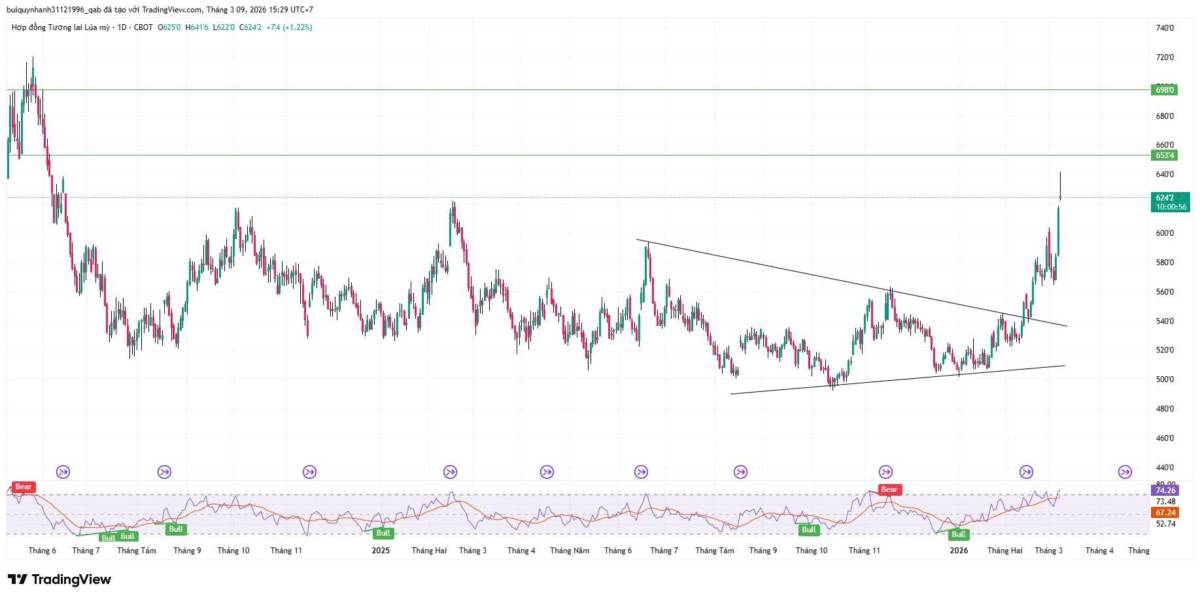Screen dimensions: 1200x599
Task: Select the 2026 year label on time axis
Action: click(959, 551)
